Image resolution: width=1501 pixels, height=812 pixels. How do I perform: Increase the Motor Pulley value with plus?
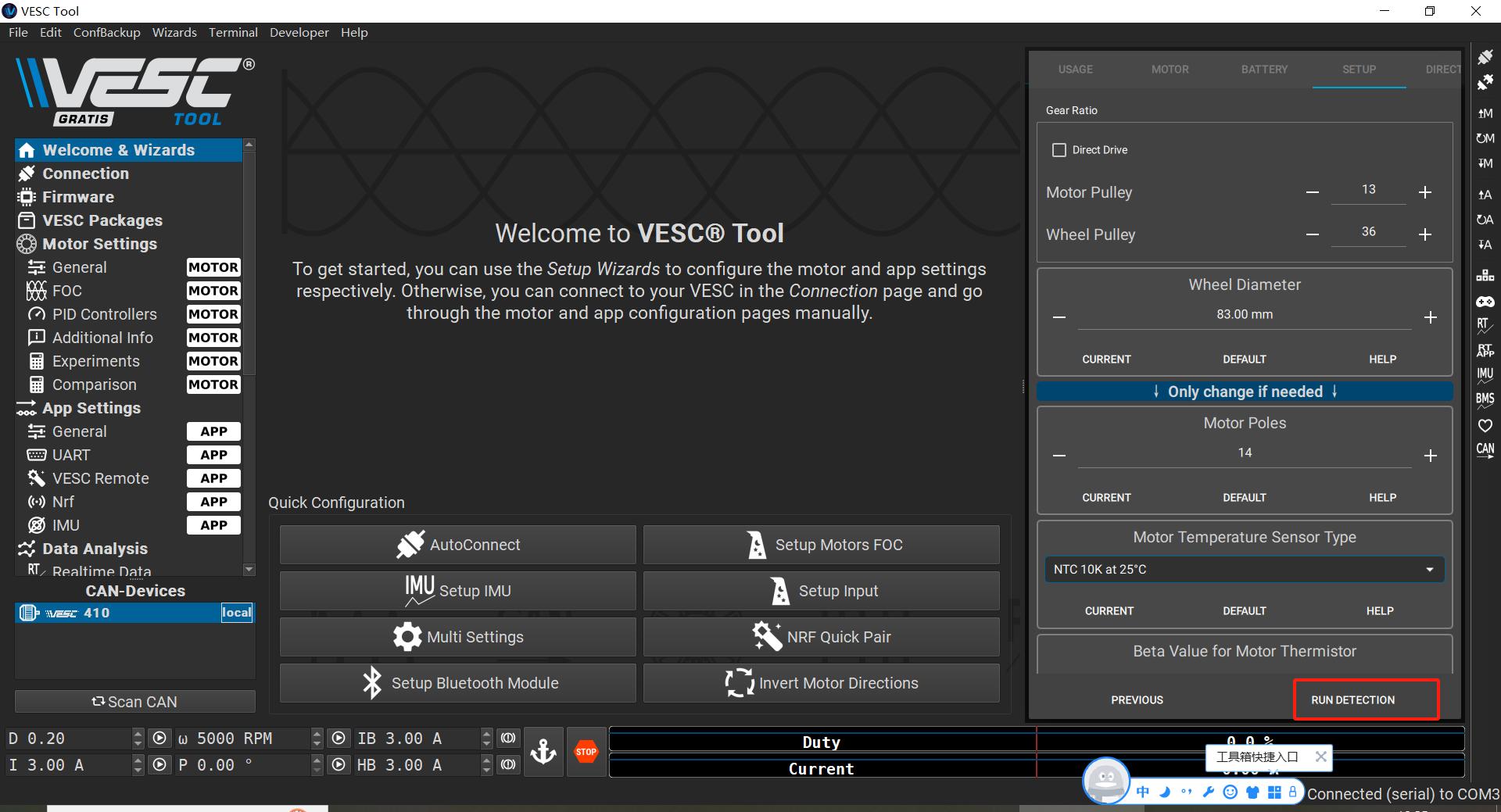pos(1425,192)
